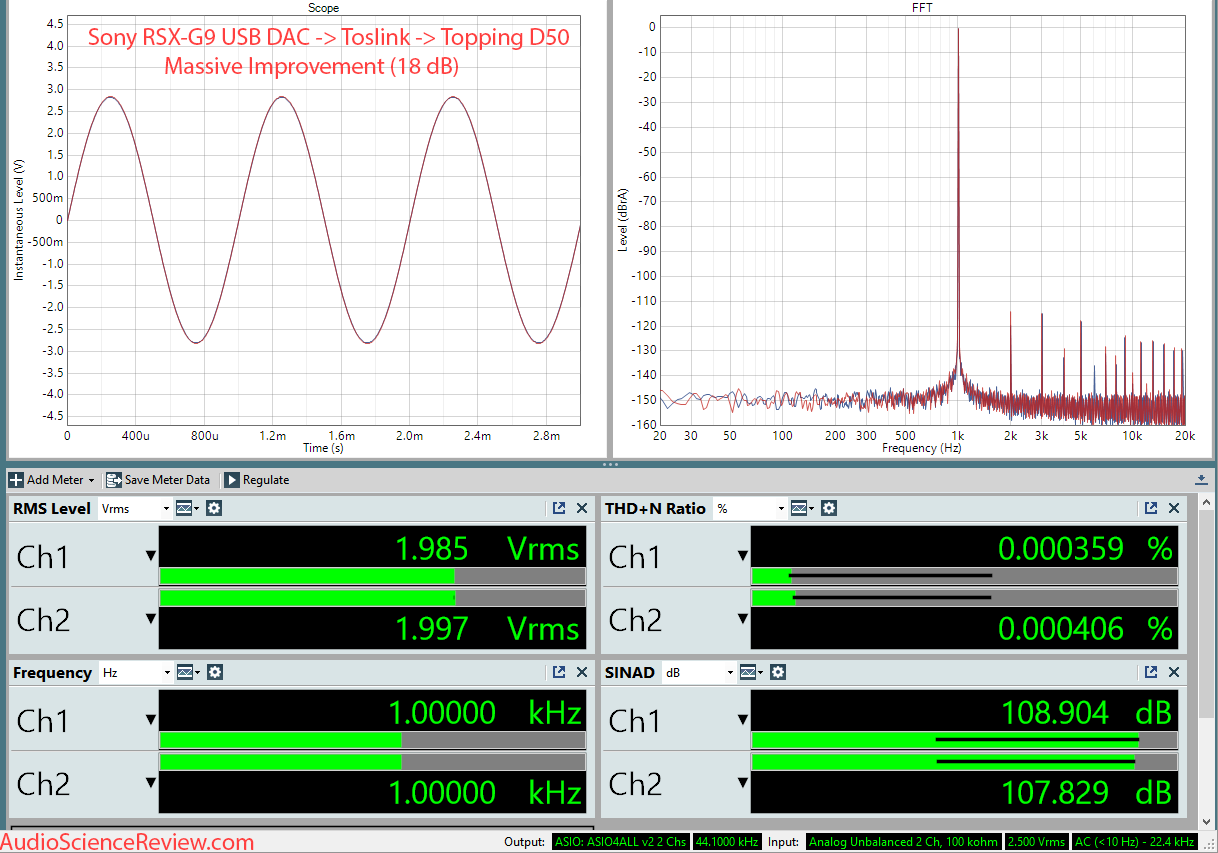Click Save Meter Data button

158,480
